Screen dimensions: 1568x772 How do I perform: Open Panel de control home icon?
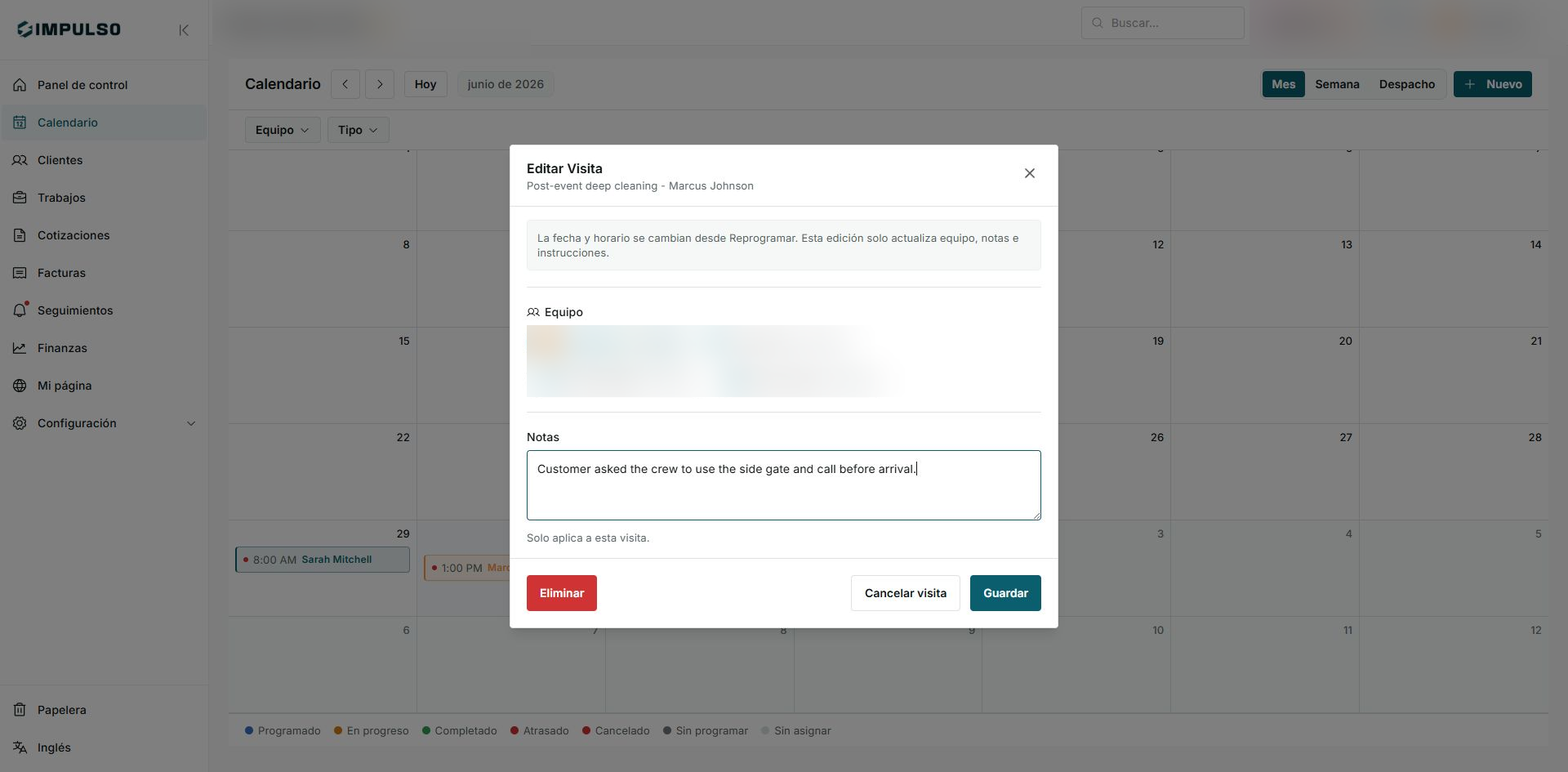pos(20,85)
